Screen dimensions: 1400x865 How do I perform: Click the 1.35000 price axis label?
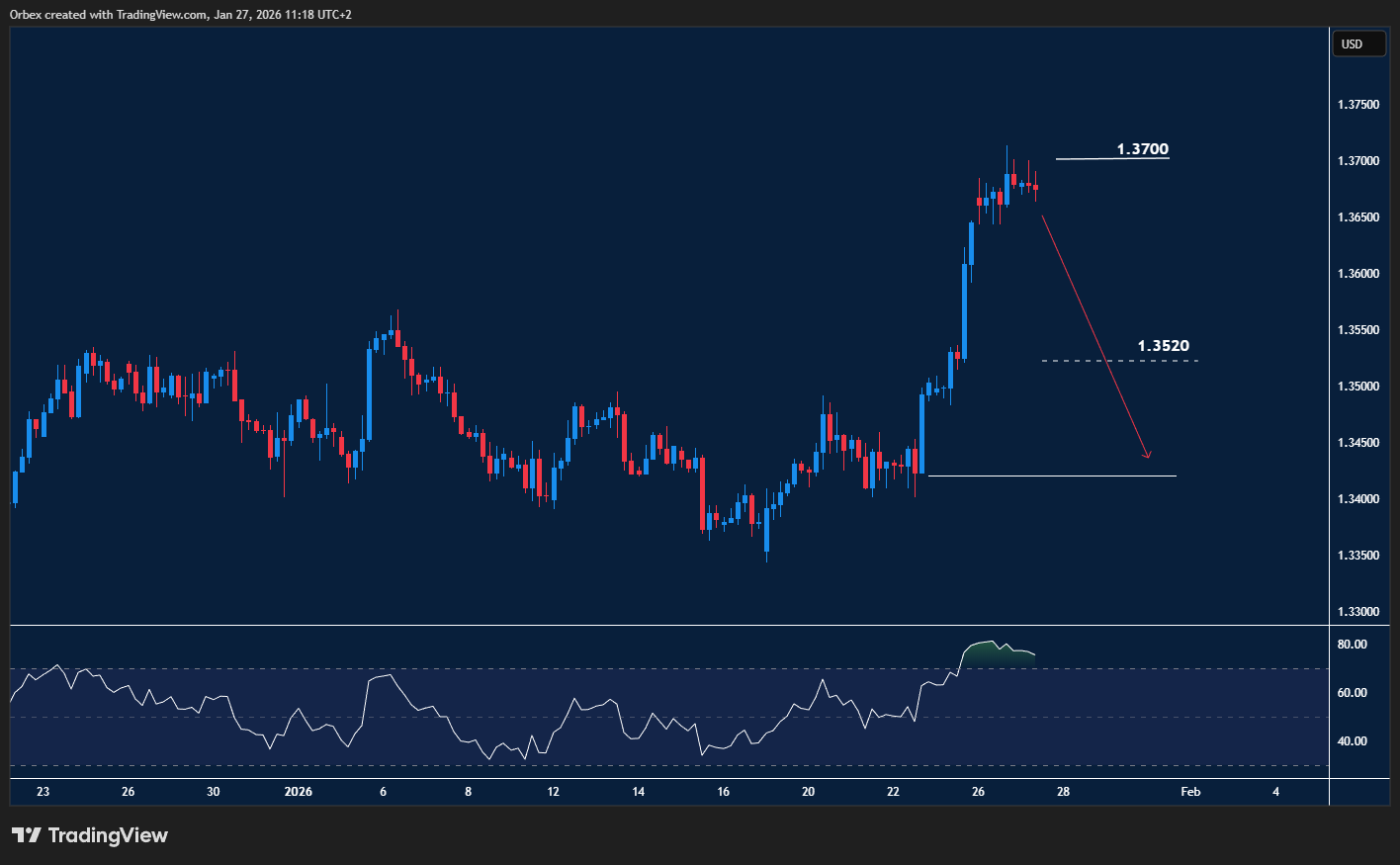(1359, 387)
